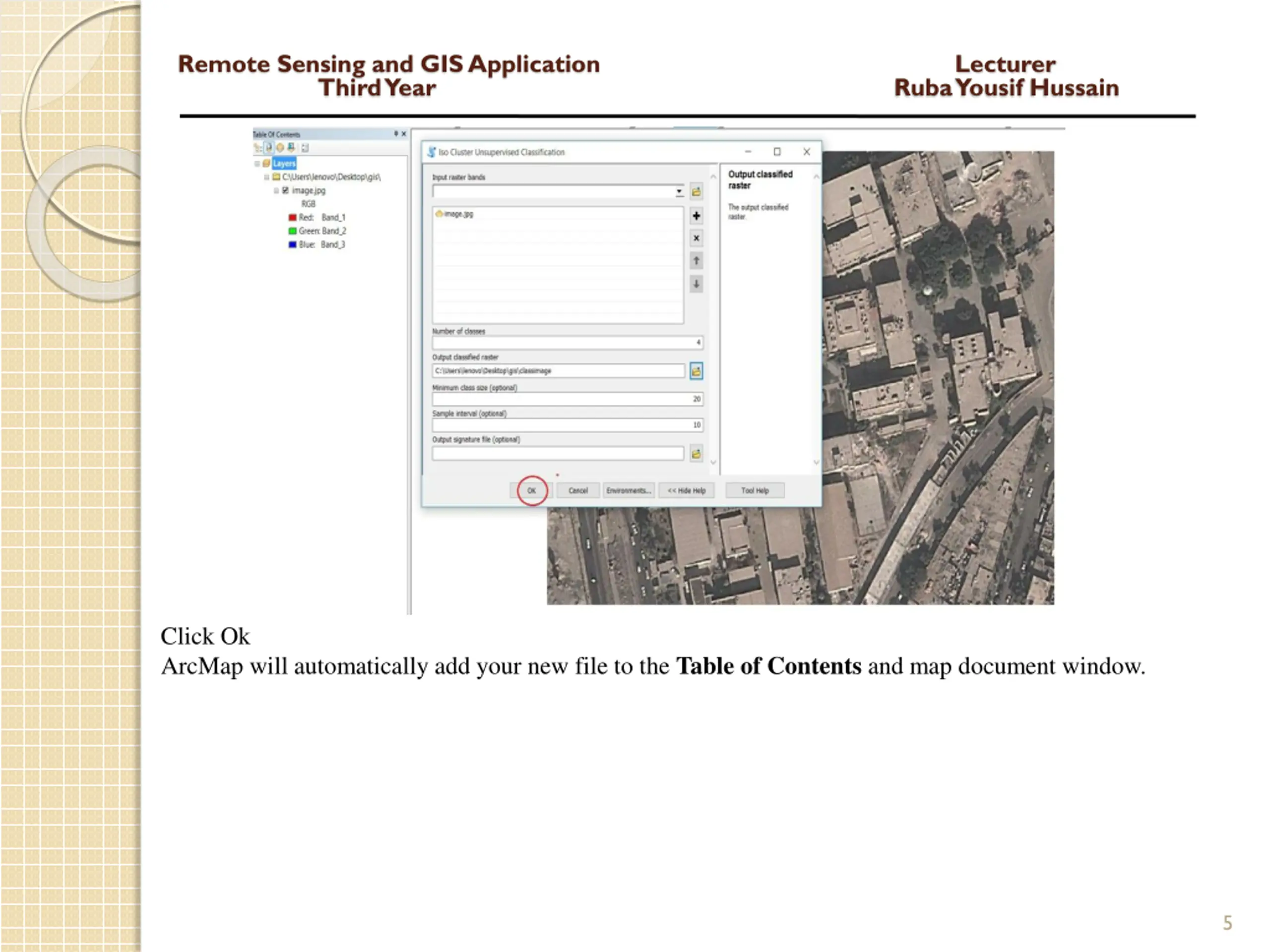
Task: Toggle the image.jpg layer visibility checkbox
Action: click(x=285, y=190)
